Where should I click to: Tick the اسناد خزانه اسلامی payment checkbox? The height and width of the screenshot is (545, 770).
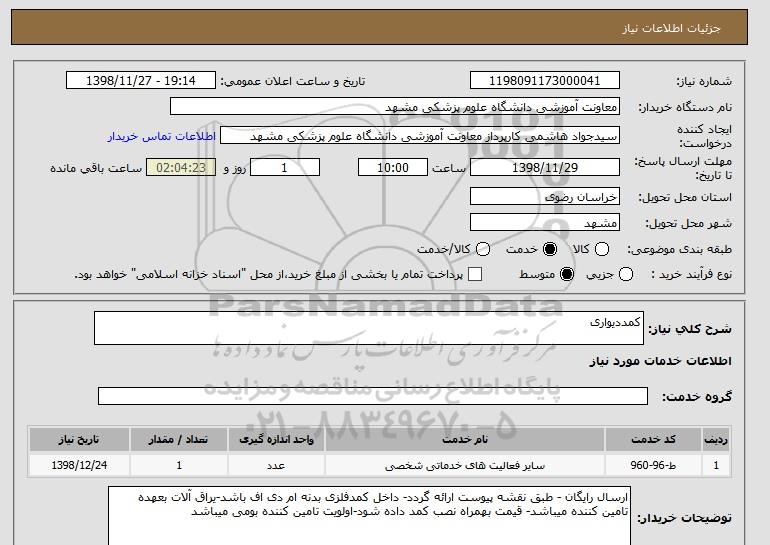[x=475, y=274]
